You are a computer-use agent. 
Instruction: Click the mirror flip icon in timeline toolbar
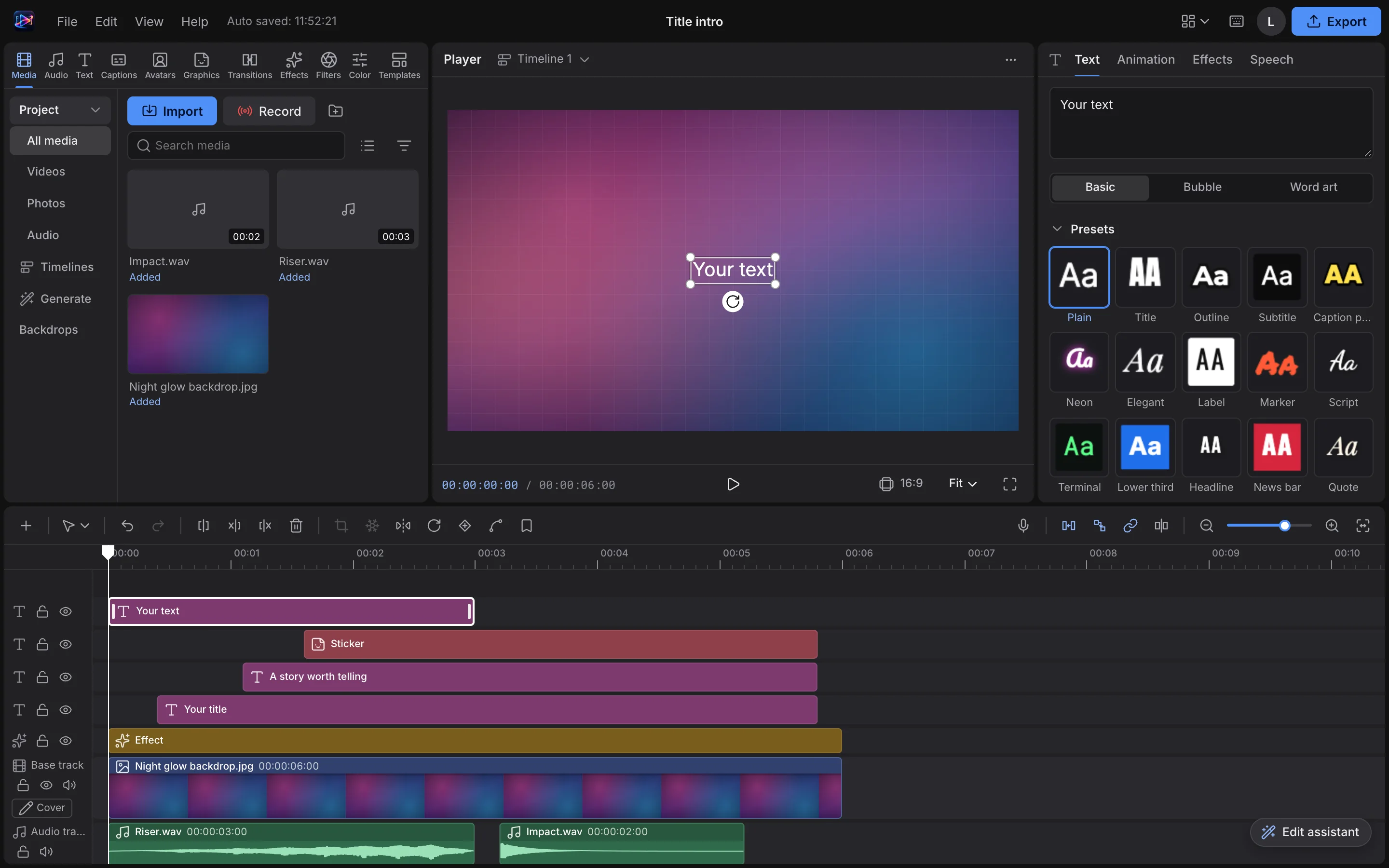(x=403, y=525)
